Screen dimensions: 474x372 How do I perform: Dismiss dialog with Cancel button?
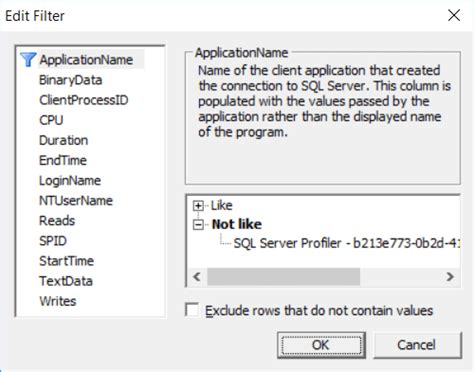[417, 345]
